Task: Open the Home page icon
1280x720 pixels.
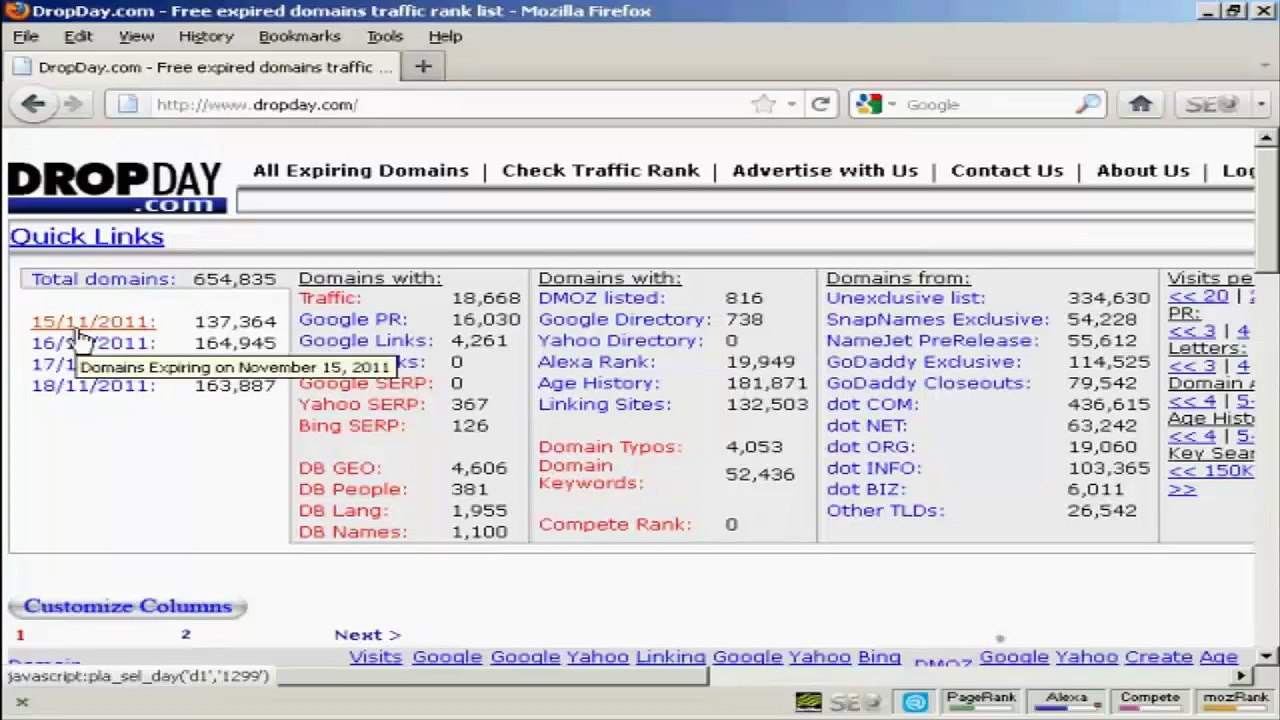Action: tap(1141, 104)
